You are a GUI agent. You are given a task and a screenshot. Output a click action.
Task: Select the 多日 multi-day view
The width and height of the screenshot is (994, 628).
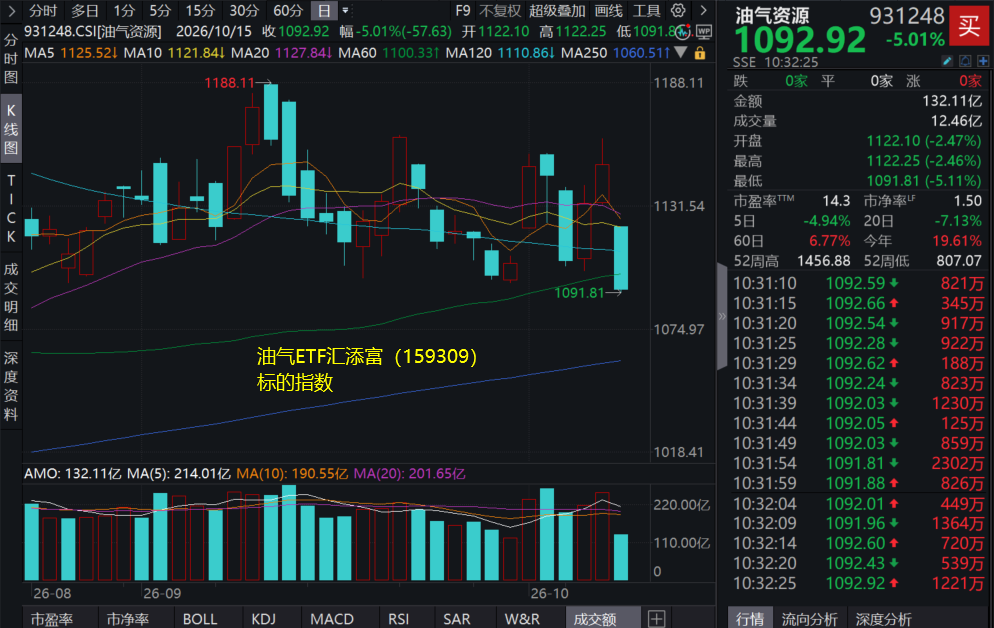click(x=85, y=11)
